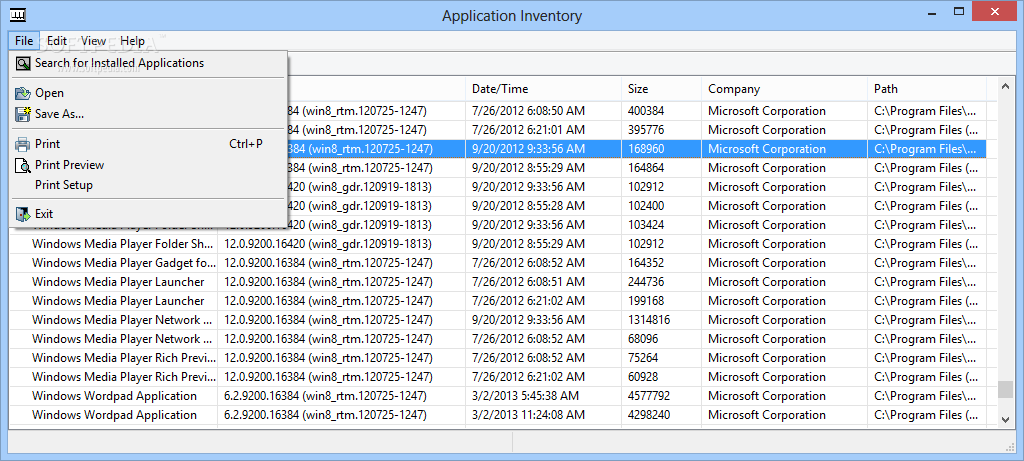
Task: Click date 3/2/2013 11:24:08 AM
Action: [528, 415]
